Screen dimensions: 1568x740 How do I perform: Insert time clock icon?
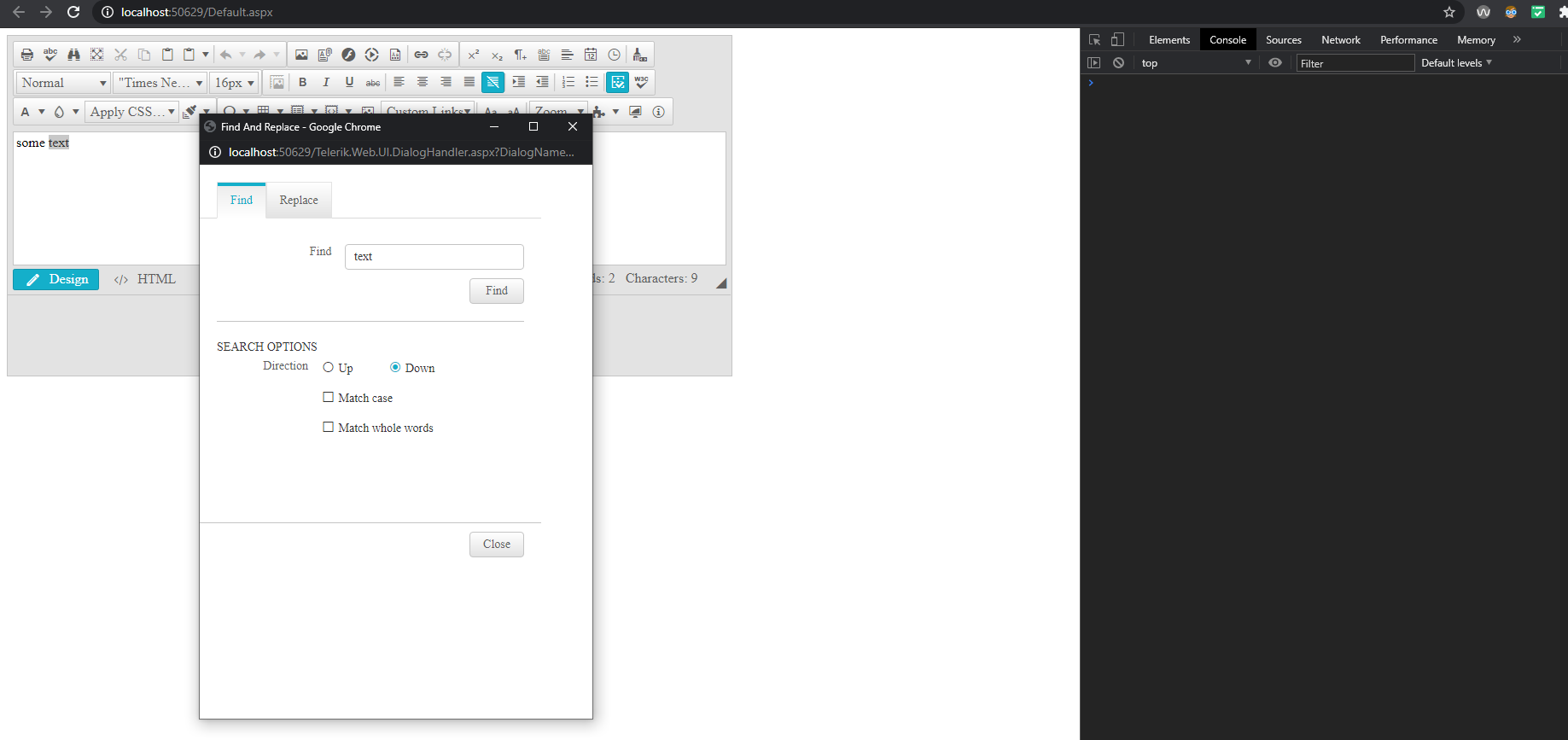pyautogui.click(x=614, y=55)
